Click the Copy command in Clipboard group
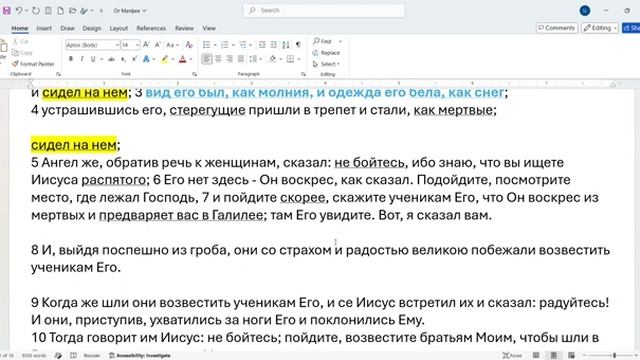The height and width of the screenshot is (360, 640). (x=22, y=53)
